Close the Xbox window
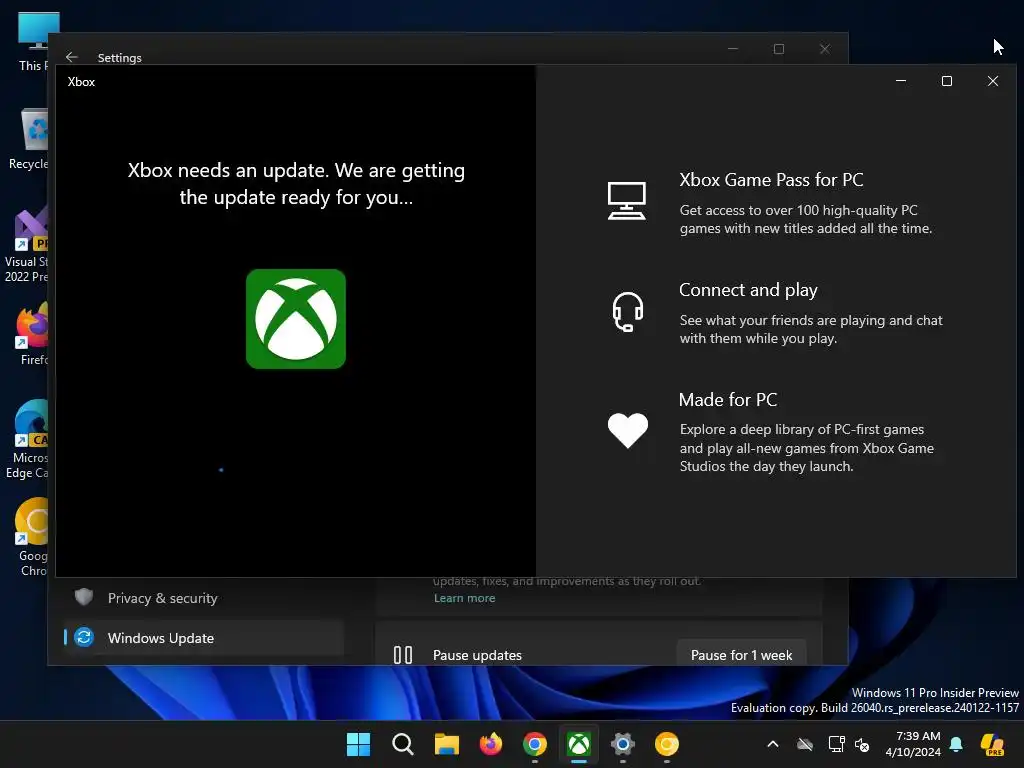Viewport: 1024px width, 768px height. coord(993,81)
